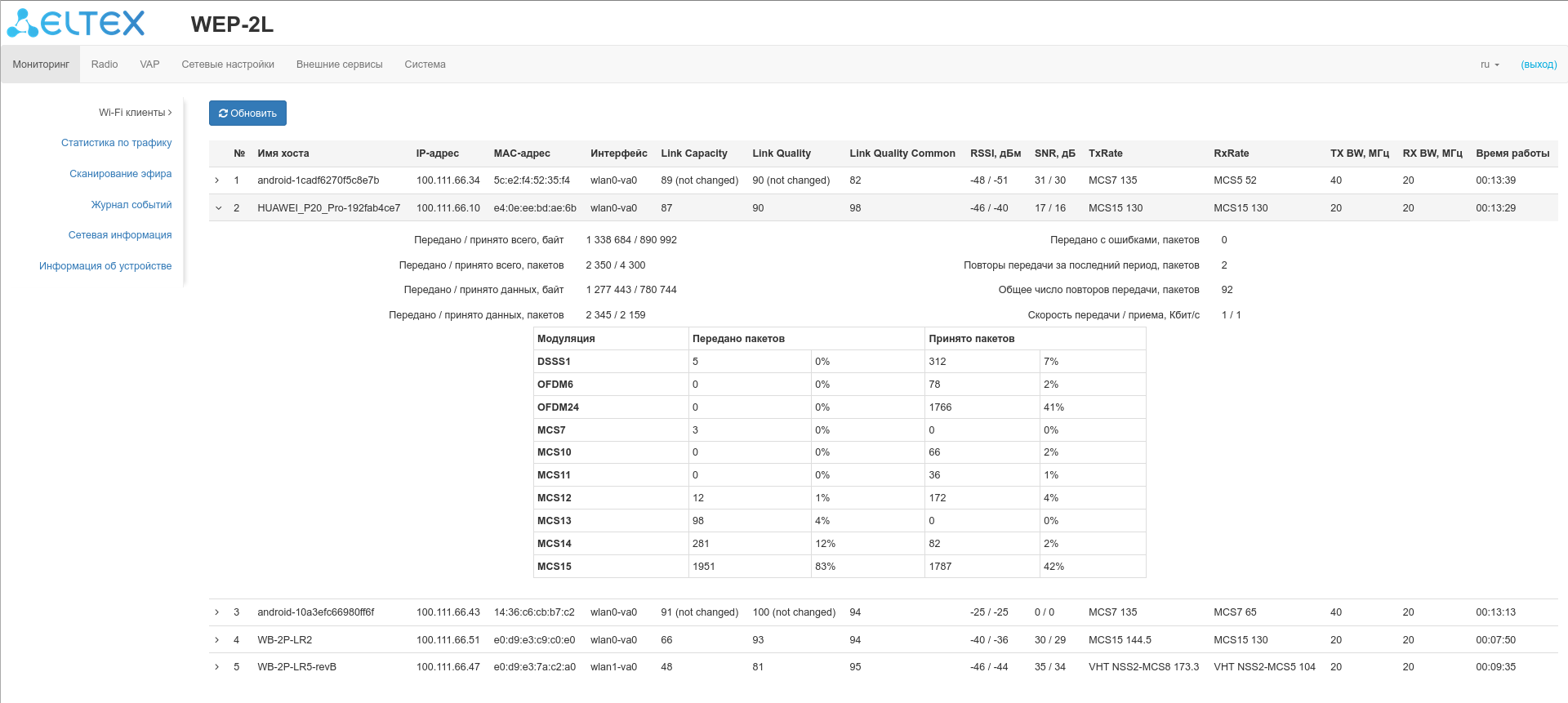Click the Eltex logo
This screenshot has height=703, width=1568.
[76, 24]
